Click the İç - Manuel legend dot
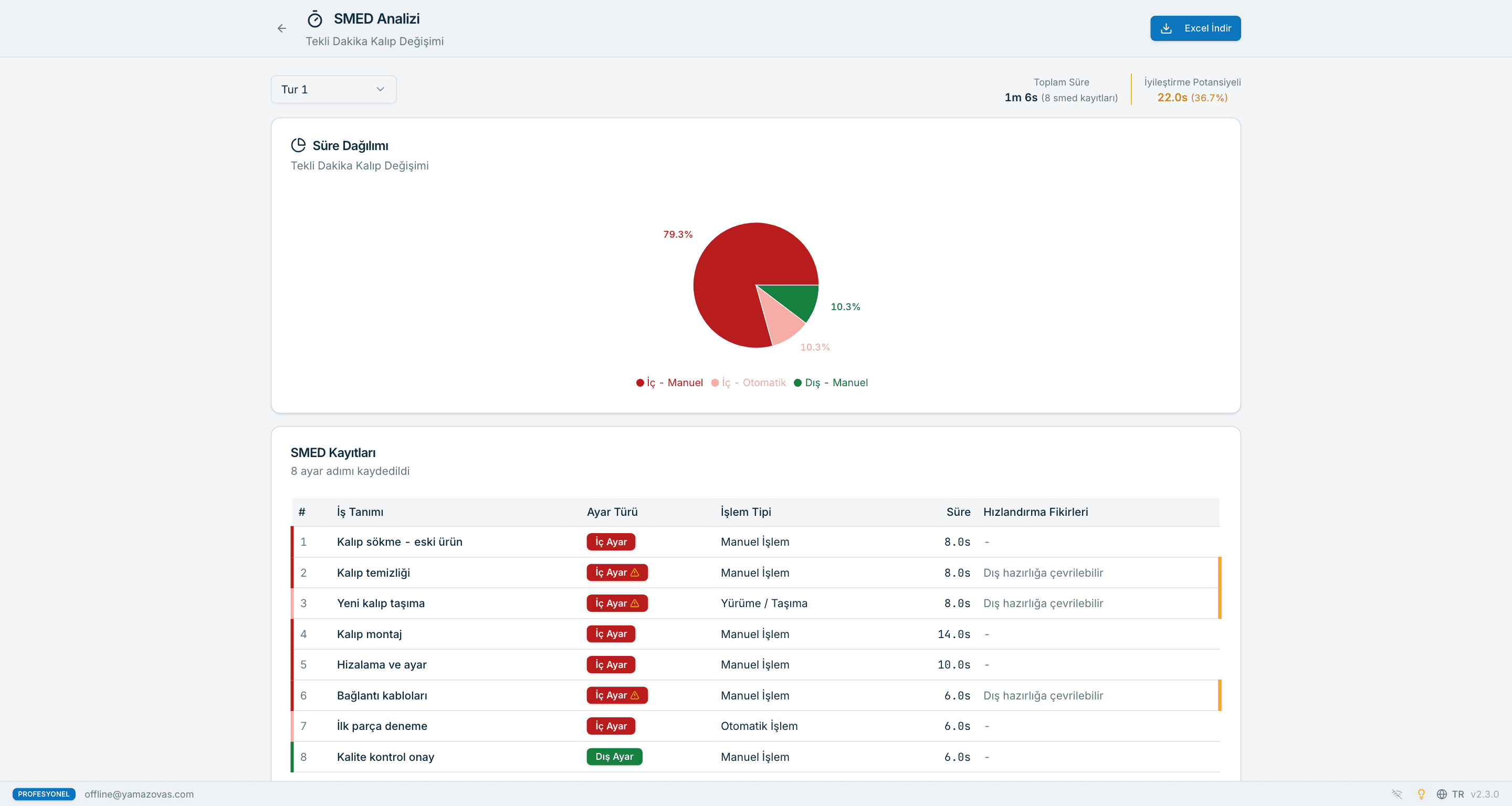Screen dimensions: 1512x806 pos(640,383)
